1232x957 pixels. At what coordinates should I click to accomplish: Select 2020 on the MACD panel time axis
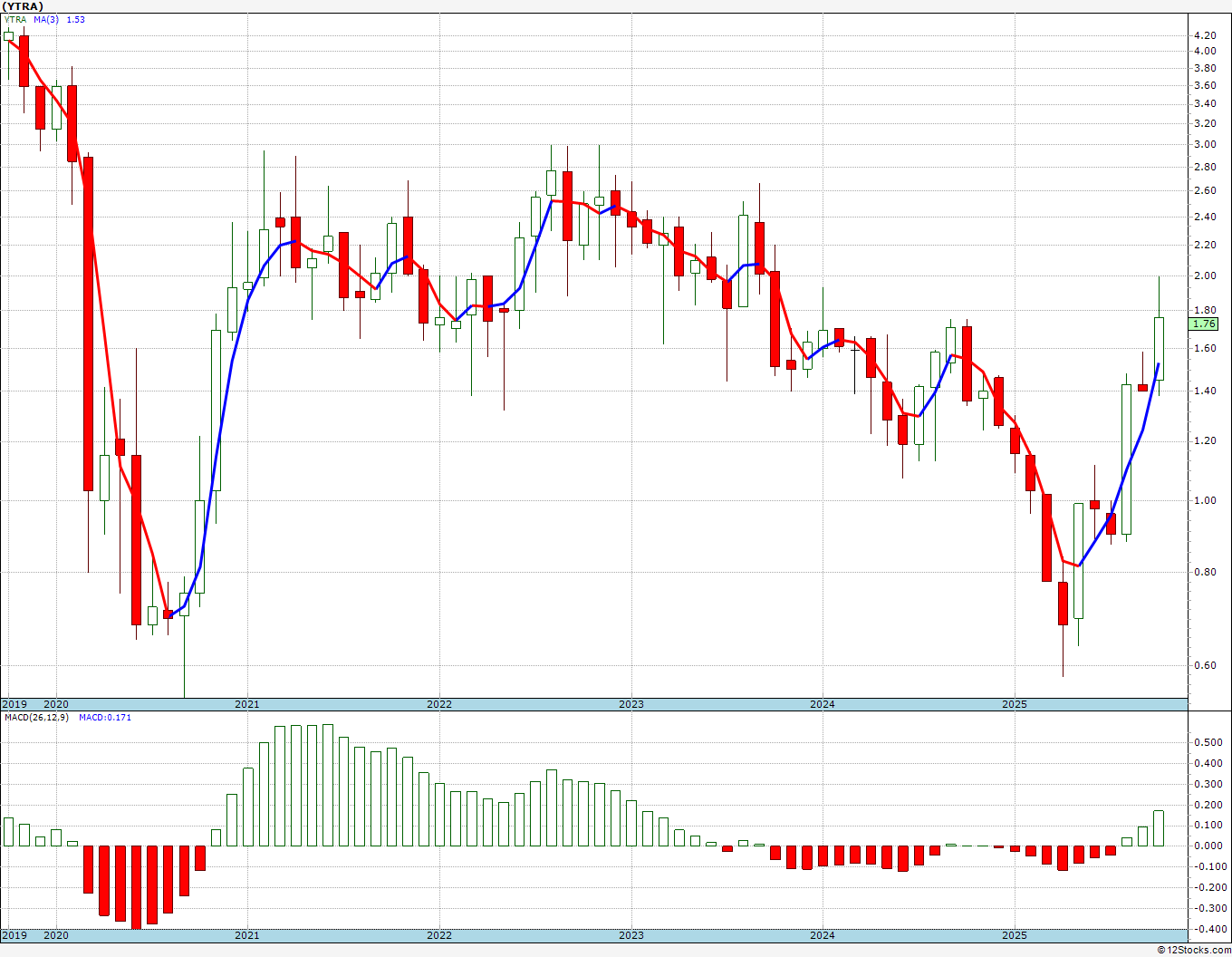point(56,935)
